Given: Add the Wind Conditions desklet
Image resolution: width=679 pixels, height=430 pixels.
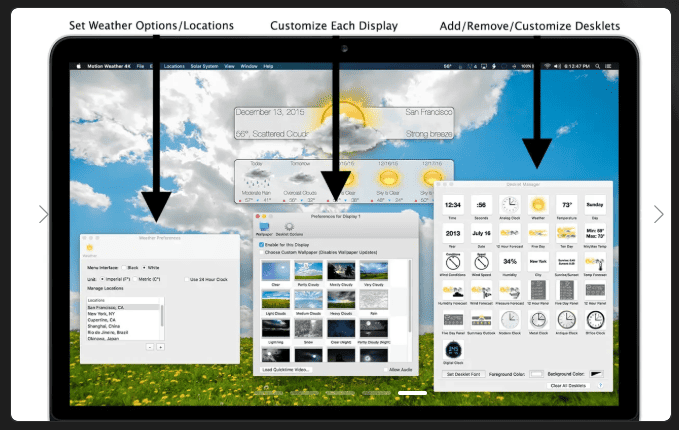Looking at the screenshot, I should tap(453, 262).
